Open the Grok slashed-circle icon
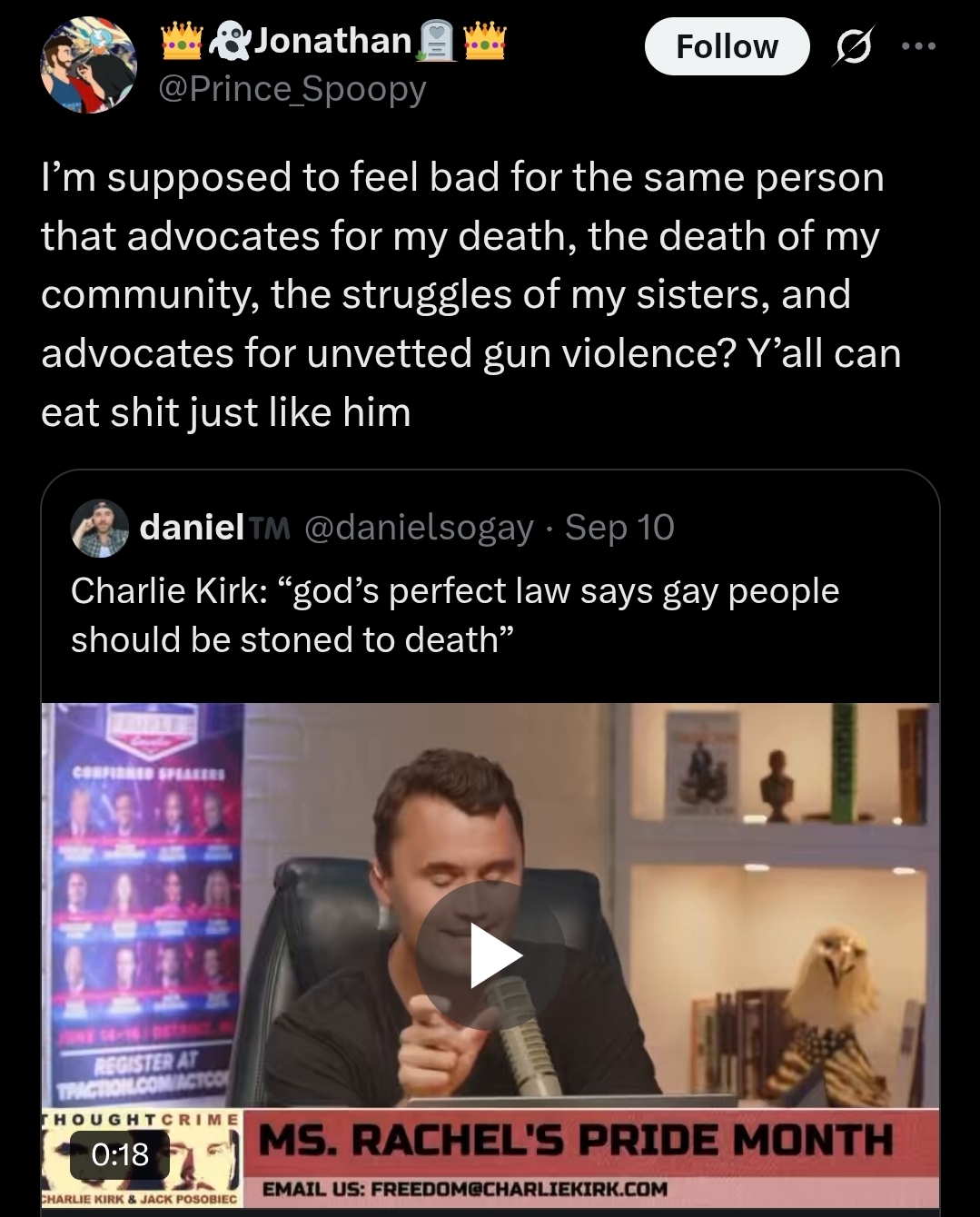 852,46
